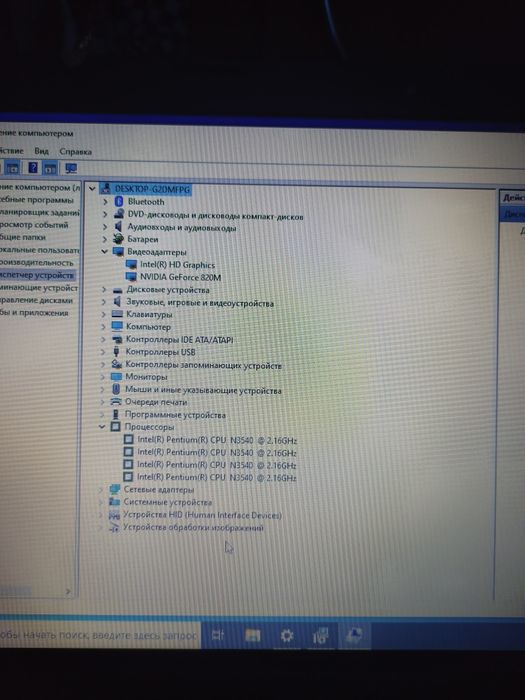Click the taskbar search input box
The height and width of the screenshot is (700, 525).
(98, 635)
